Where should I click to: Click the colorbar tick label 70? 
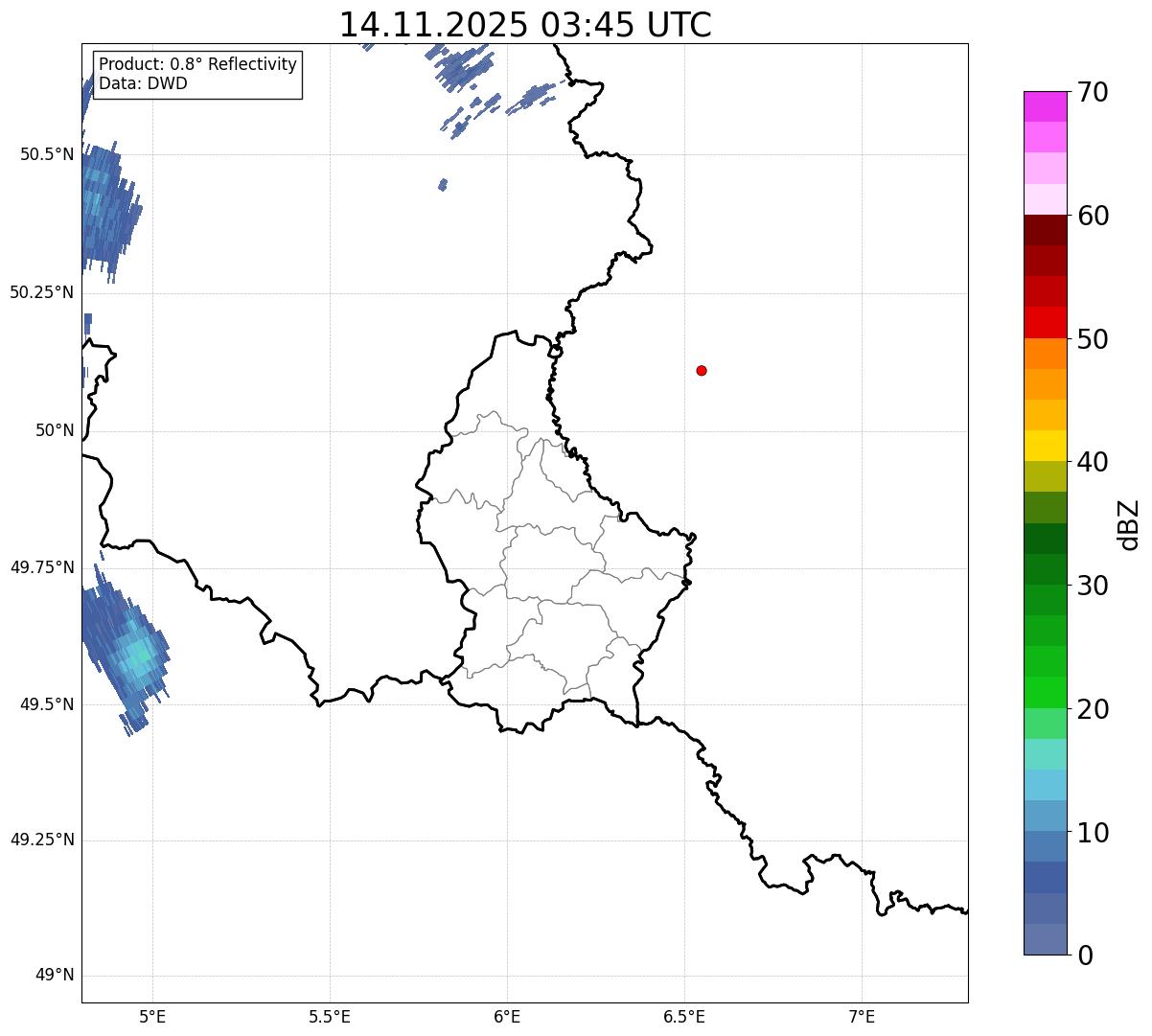[1093, 93]
